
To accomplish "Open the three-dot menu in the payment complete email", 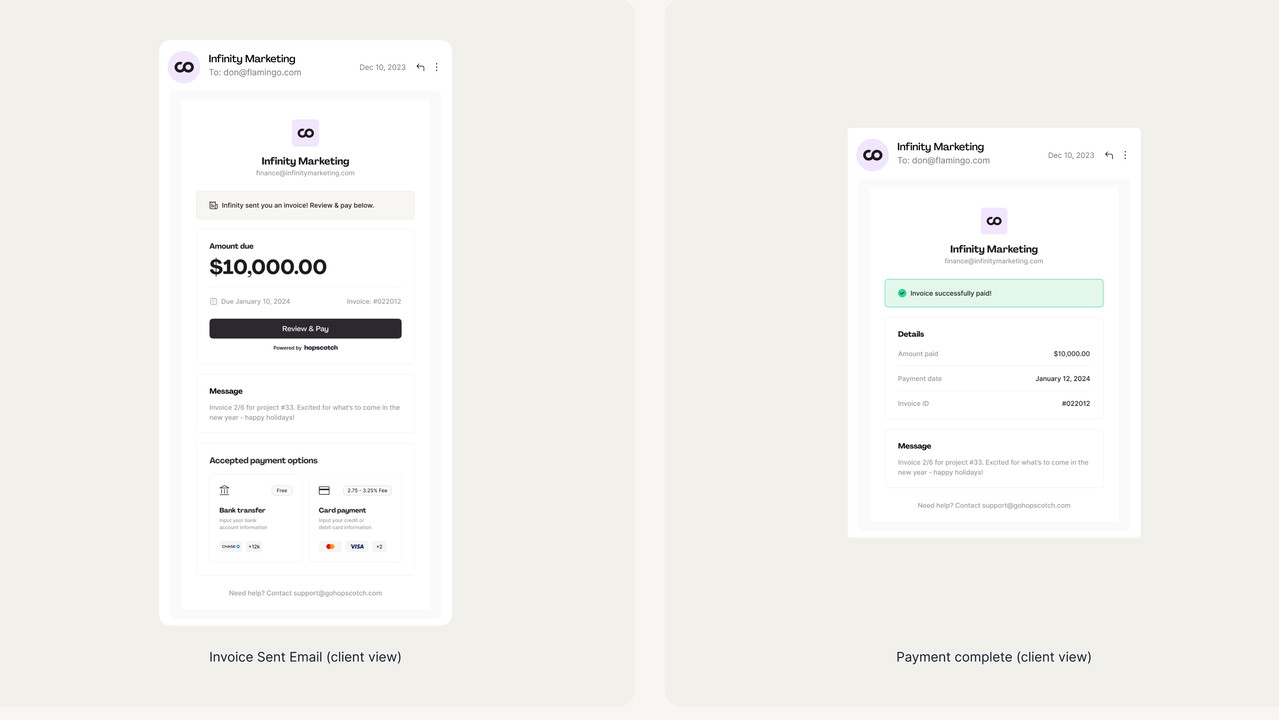I will pyautogui.click(x=1125, y=155).
